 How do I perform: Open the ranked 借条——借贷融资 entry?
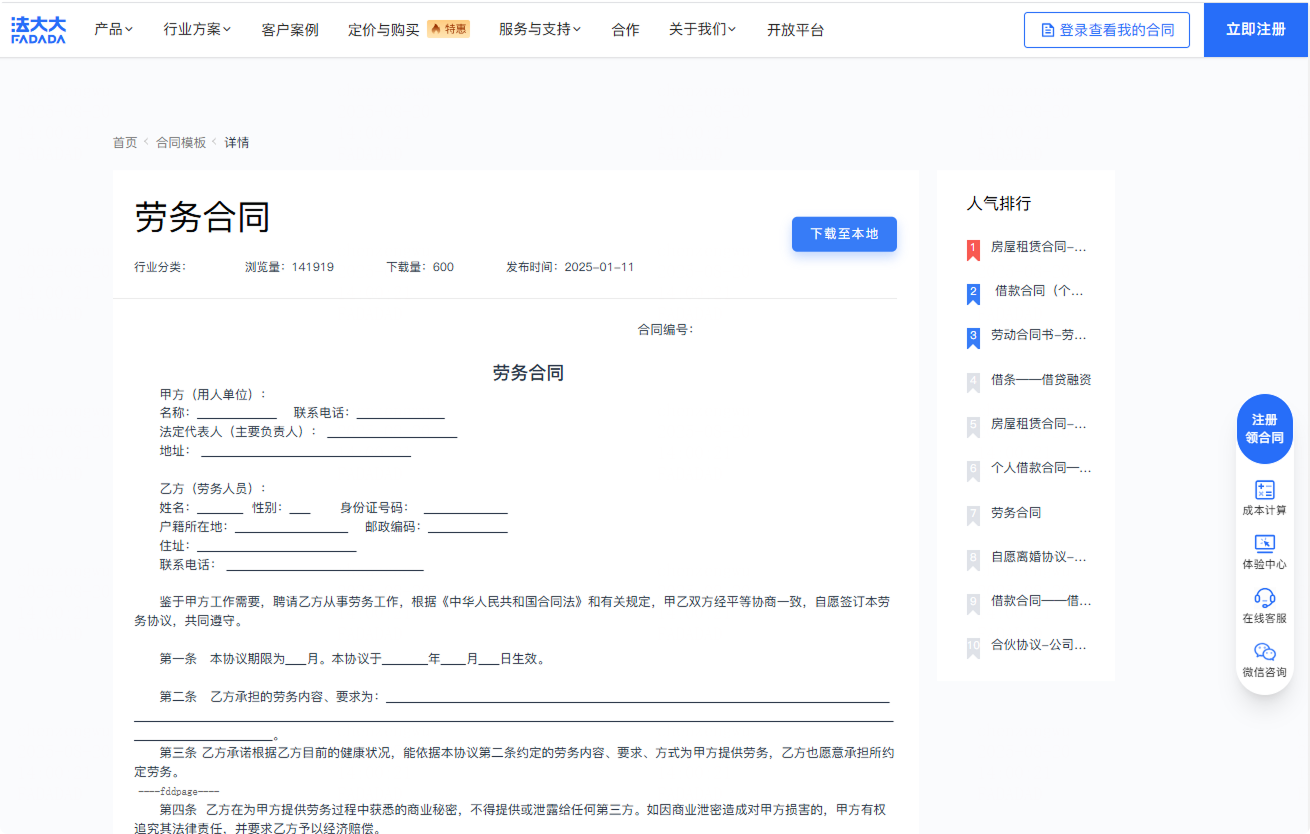pyautogui.click(x=1041, y=380)
